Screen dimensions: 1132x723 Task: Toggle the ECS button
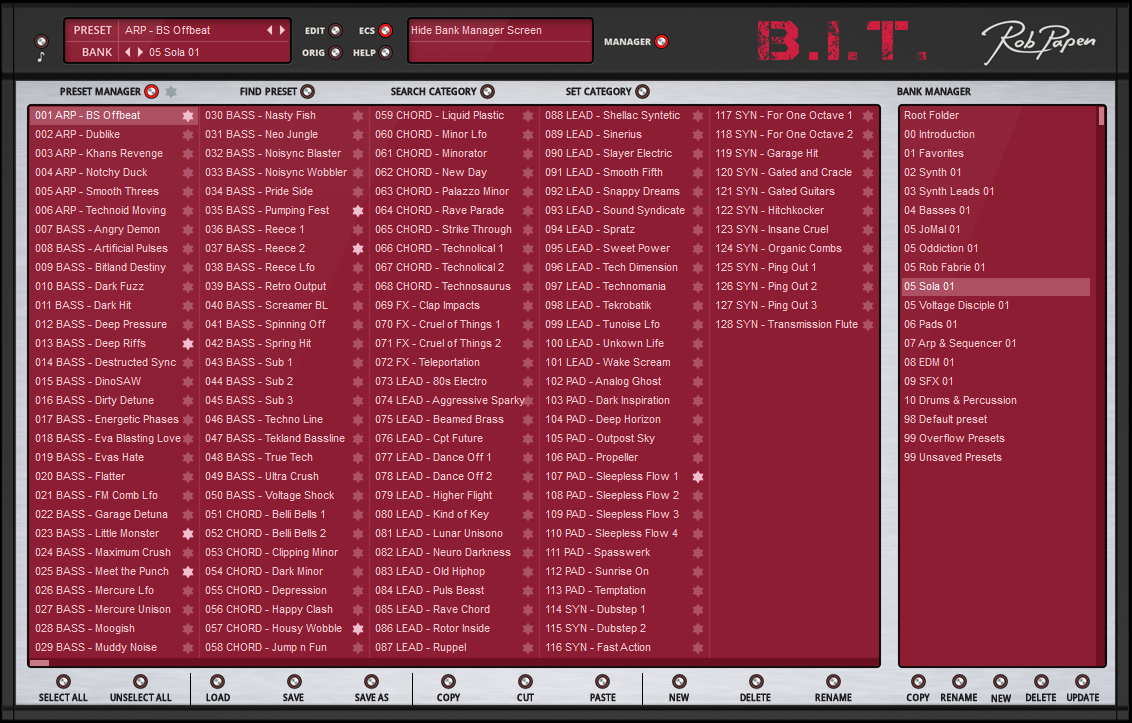[385, 31]
